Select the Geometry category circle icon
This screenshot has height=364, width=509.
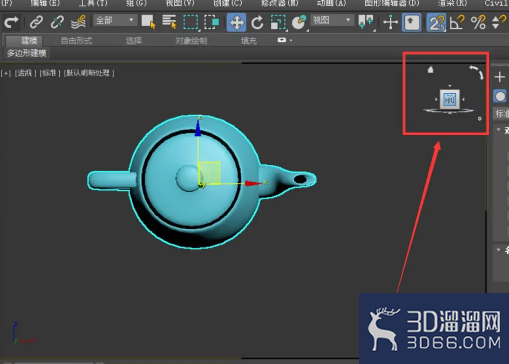[x=500, y=97]
